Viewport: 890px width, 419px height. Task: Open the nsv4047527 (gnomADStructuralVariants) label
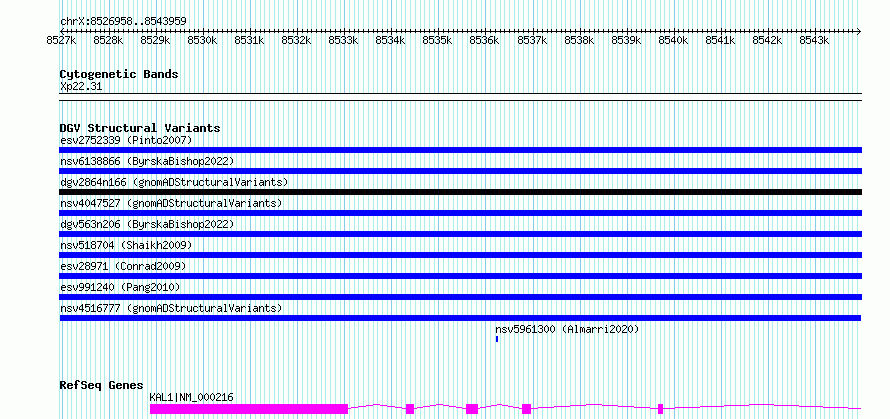[171, 203]
